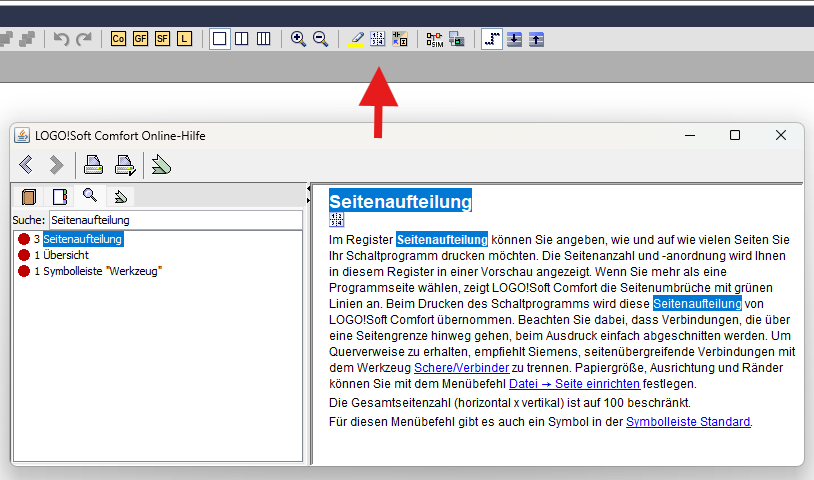Viewport: 814px width, 480px height.
Task: Add help topic to favorites
Action: (161, 165)
